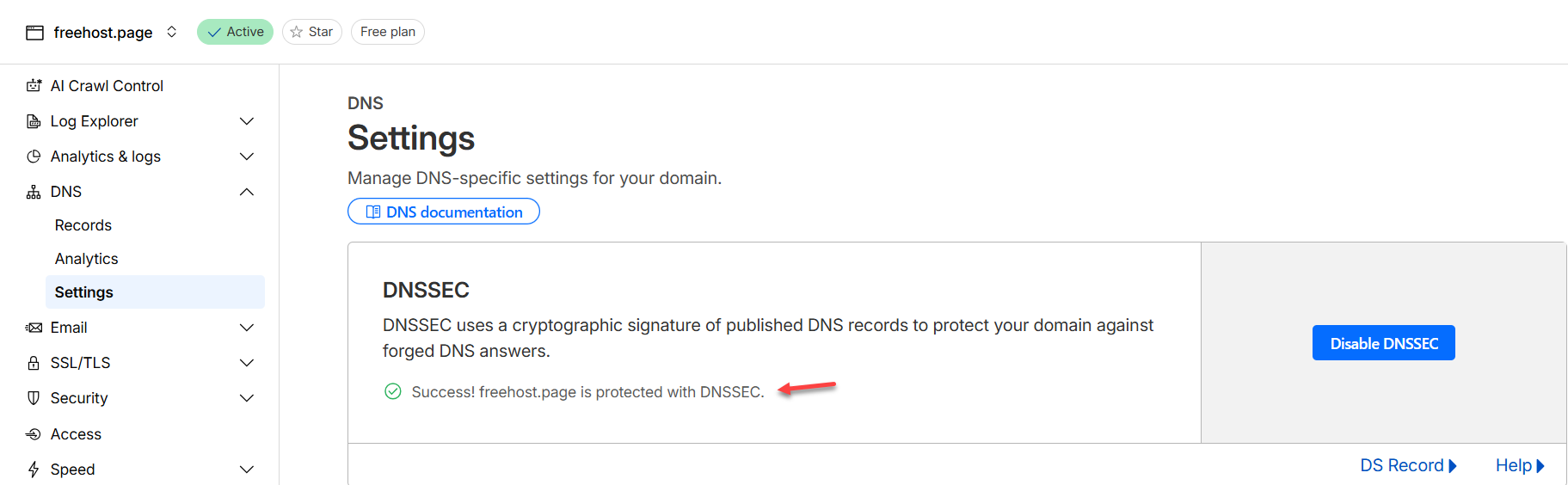
Task: Click the DNS network icon in sidebar
Action: click(34, 192)
